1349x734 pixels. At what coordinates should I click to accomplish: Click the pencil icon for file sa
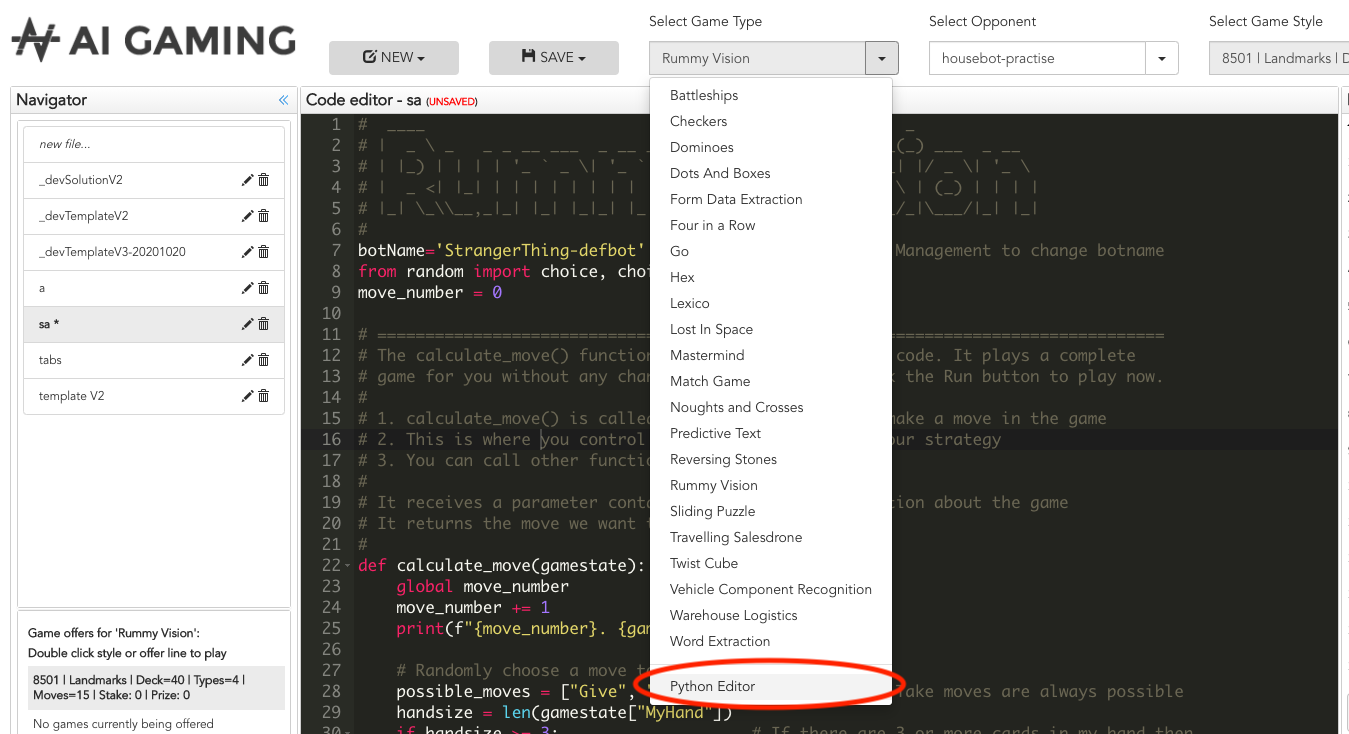(x=247, y=324)
